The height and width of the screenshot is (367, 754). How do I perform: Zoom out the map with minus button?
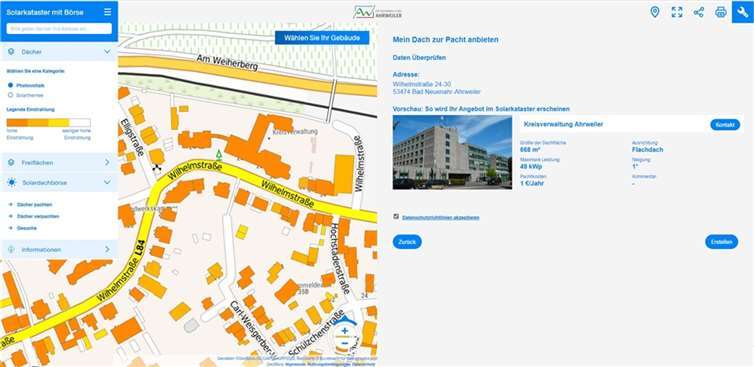pos(345,343)
